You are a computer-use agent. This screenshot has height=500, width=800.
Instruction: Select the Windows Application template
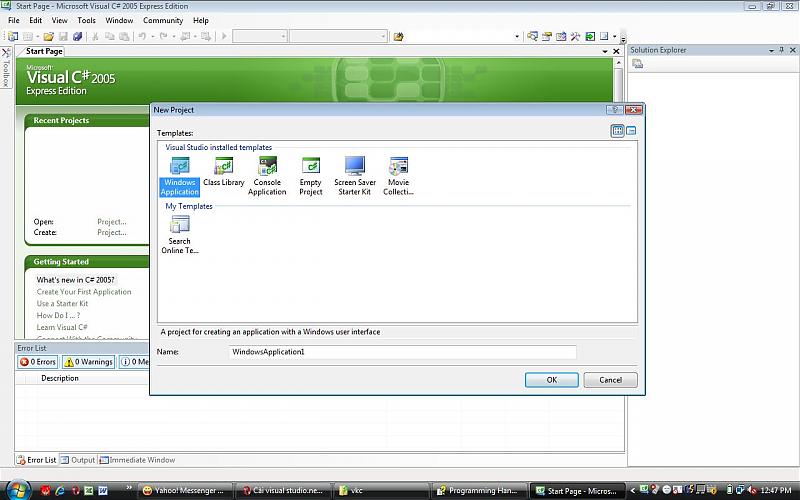[180, 175]
